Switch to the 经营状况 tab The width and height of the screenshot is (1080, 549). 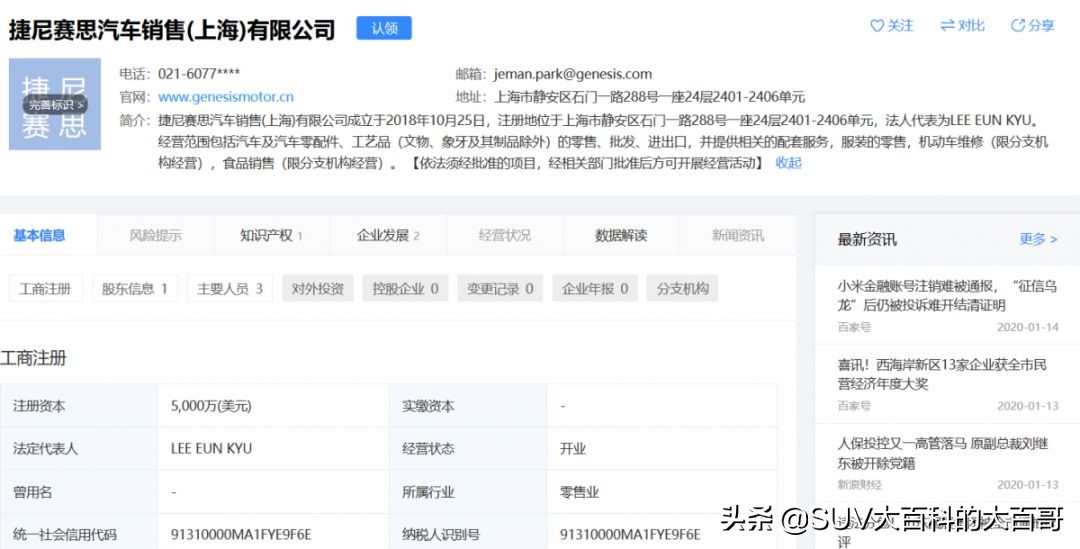505,236
